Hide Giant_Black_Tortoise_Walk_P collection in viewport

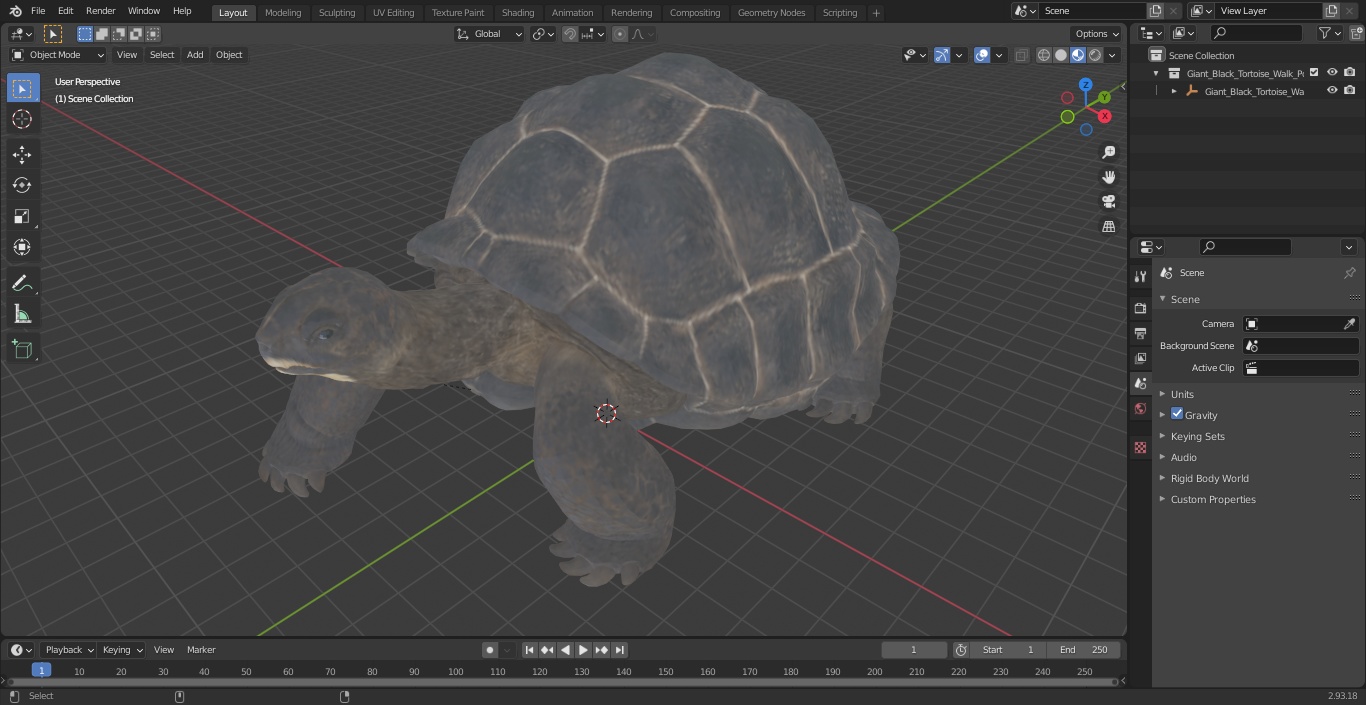(x=1332, y=73)
